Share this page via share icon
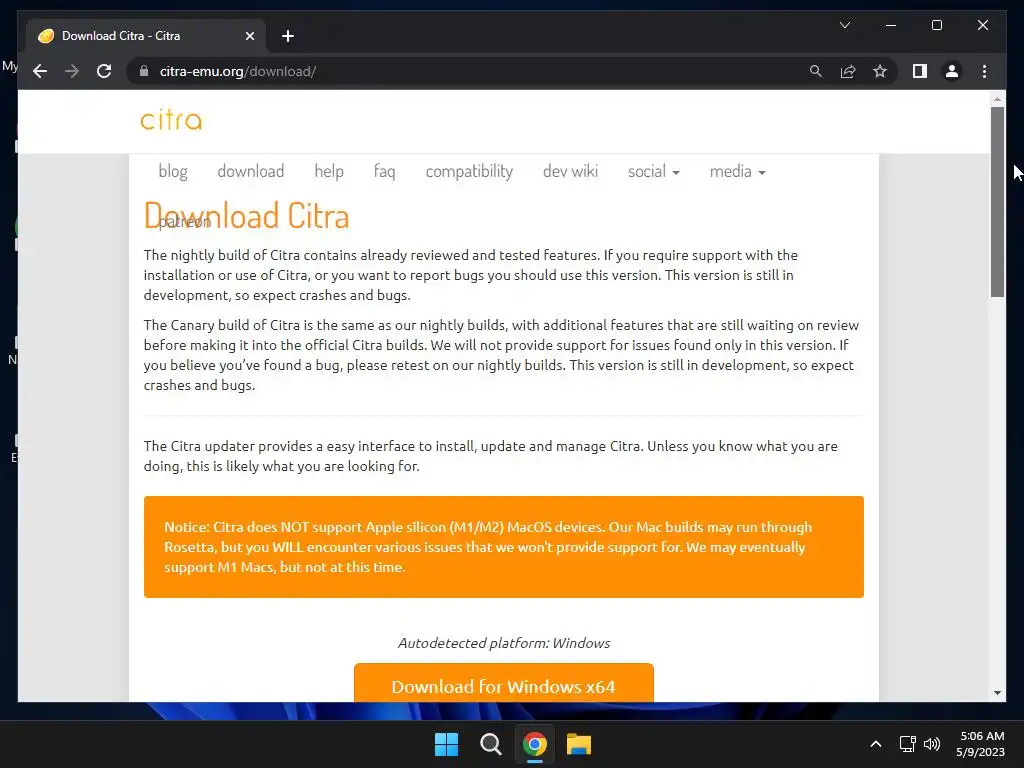This screenshot has width=1024, height=768. 848,71
